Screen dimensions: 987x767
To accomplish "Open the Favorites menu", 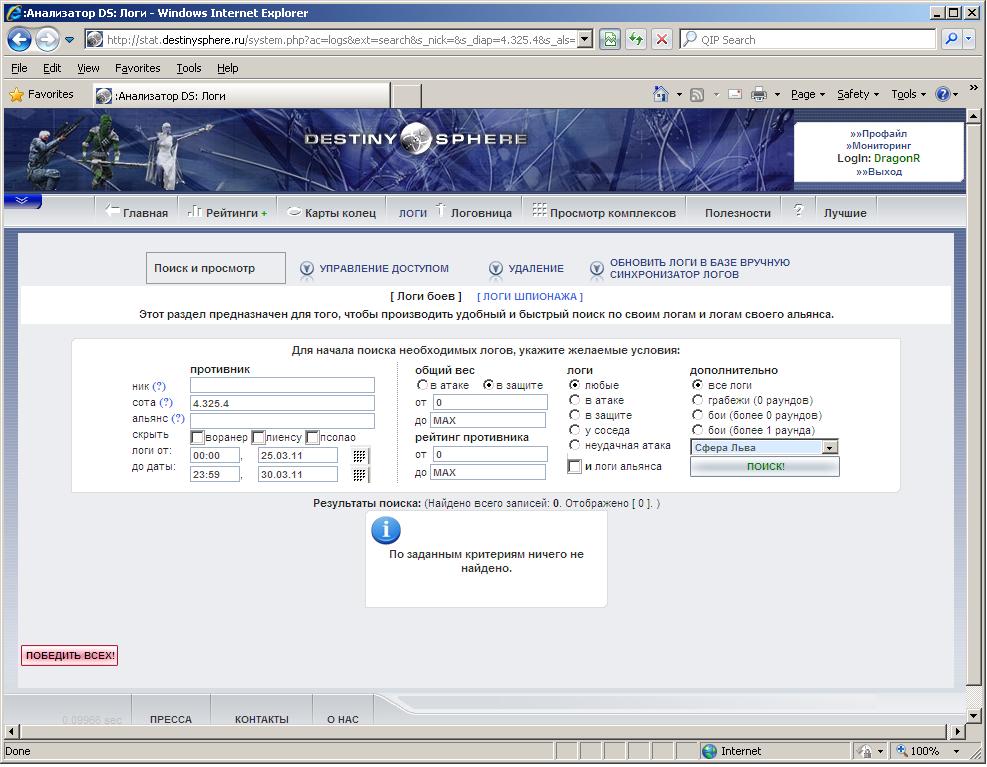I will pos(137,68).
